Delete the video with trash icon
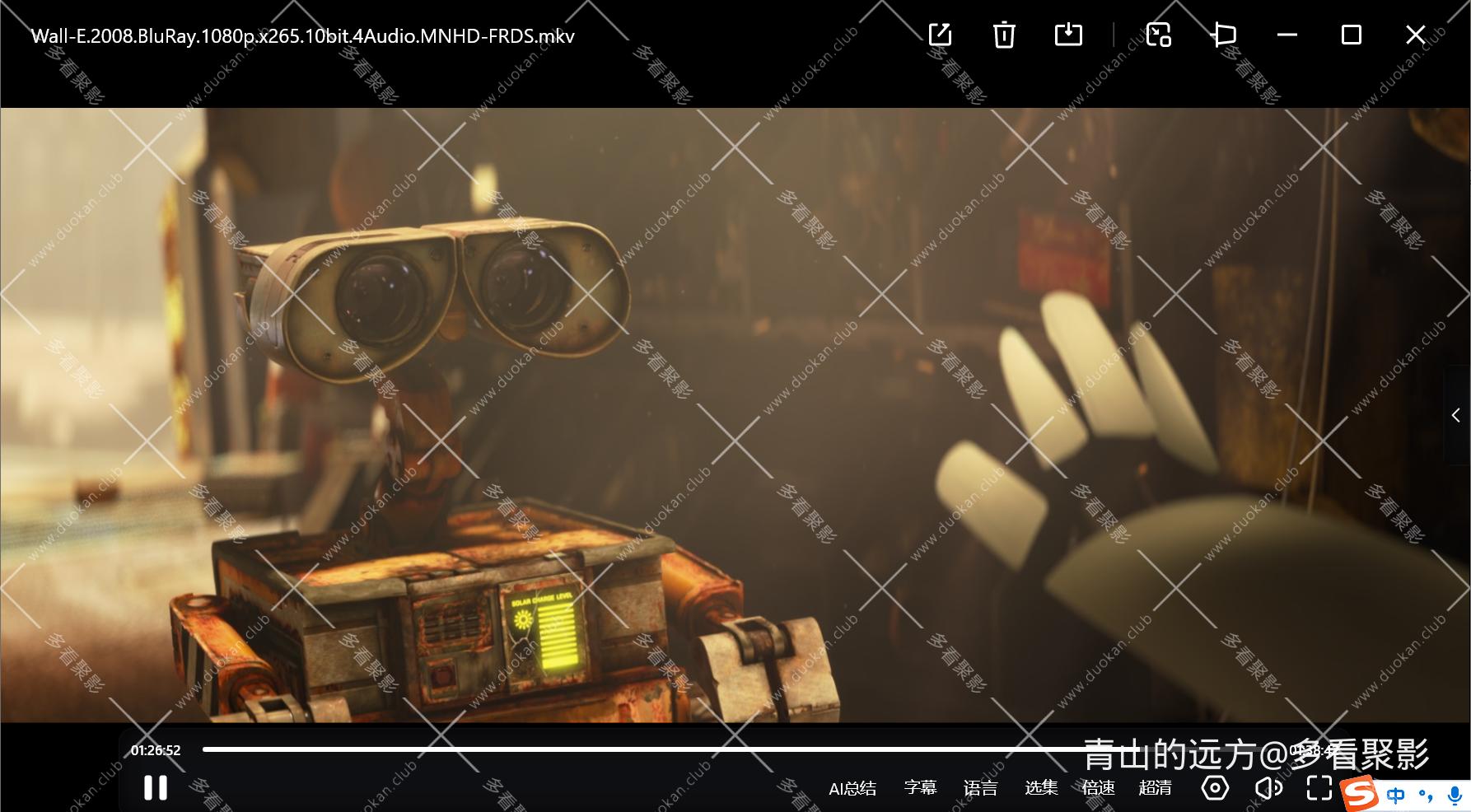 pyautogui.click(x=1004, y=35)
